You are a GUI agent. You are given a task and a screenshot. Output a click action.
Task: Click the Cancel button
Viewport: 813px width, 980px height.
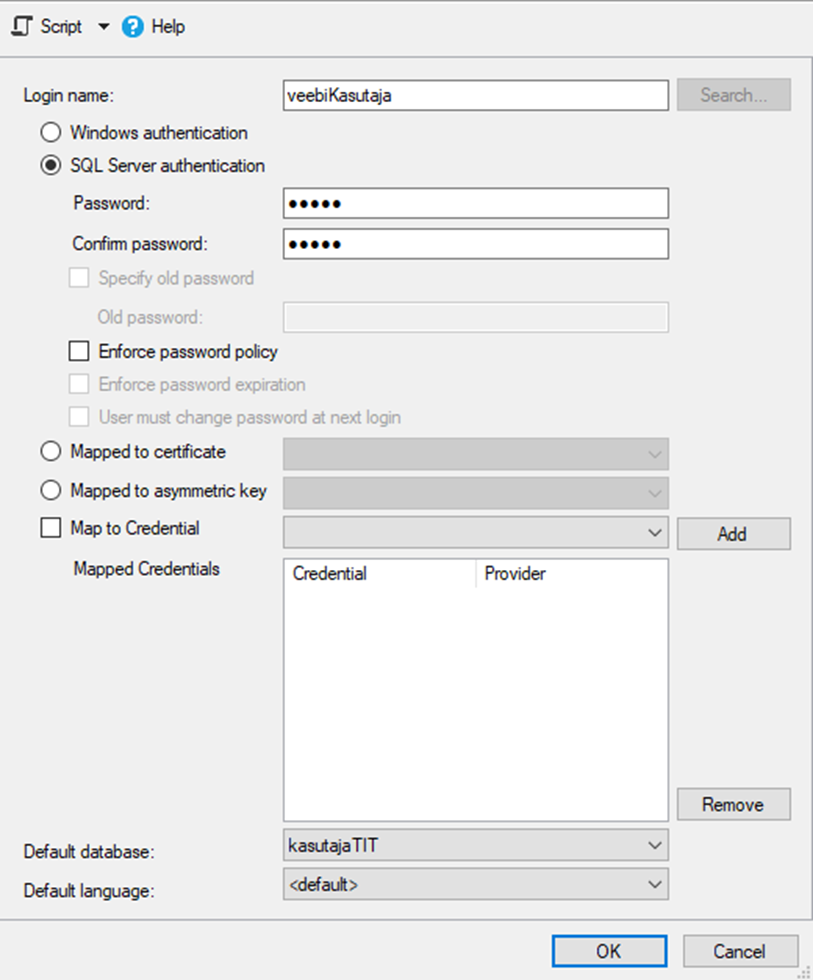(x=740, y=951)
